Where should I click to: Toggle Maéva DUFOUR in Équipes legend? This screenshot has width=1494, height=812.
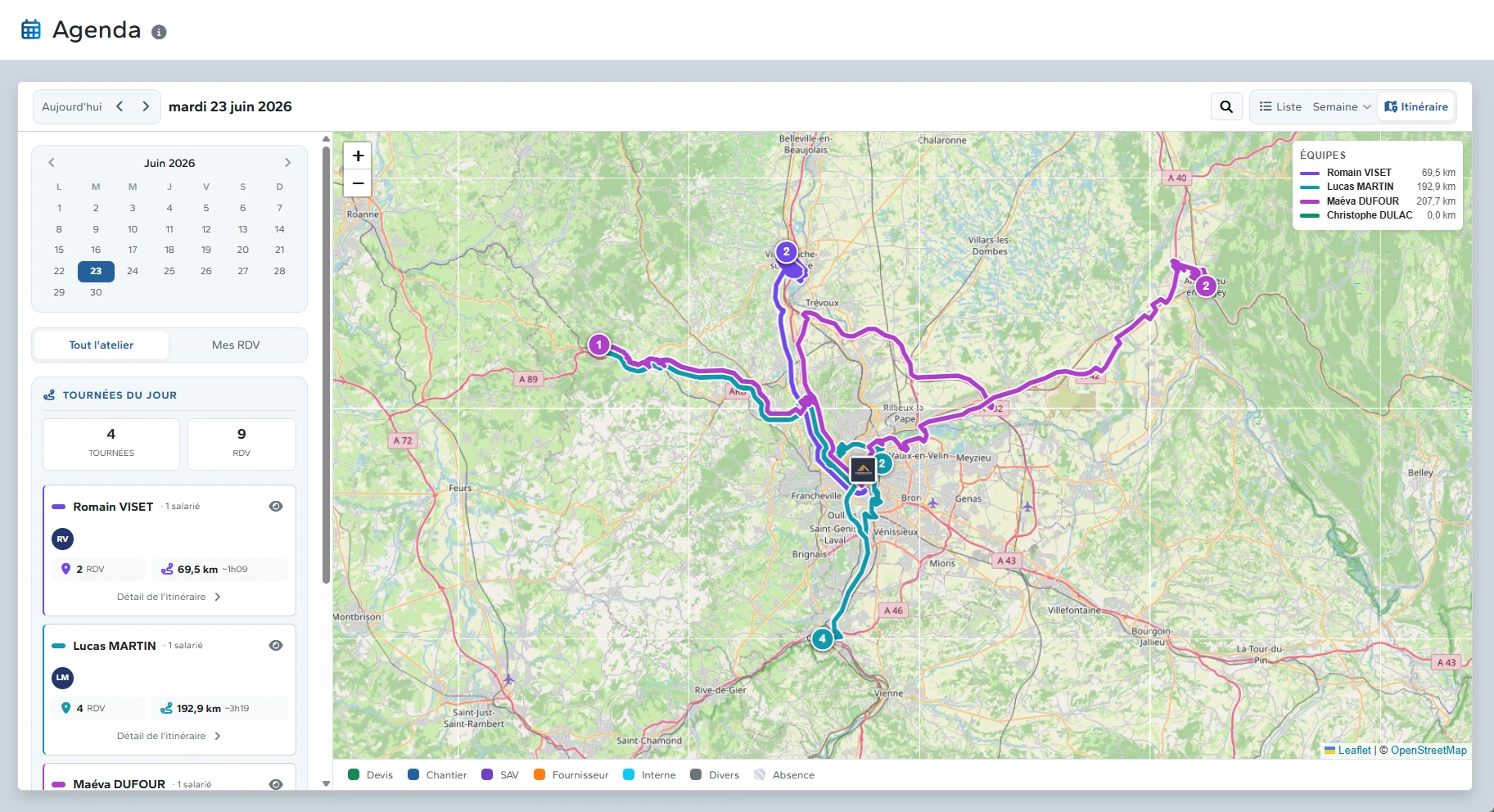coord(1378,201)
